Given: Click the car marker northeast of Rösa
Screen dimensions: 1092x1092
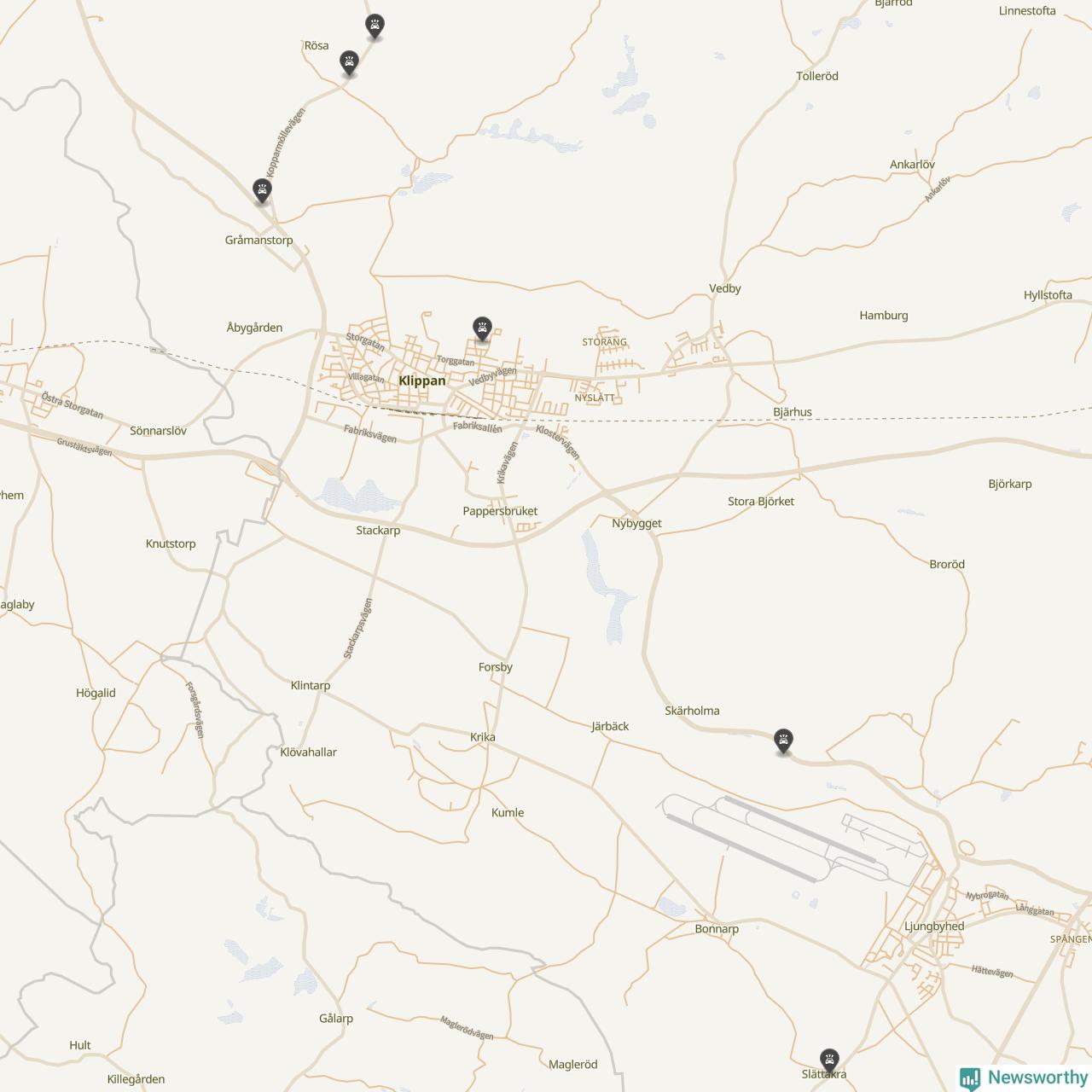Looking at the screenshot, I should 374,26.
